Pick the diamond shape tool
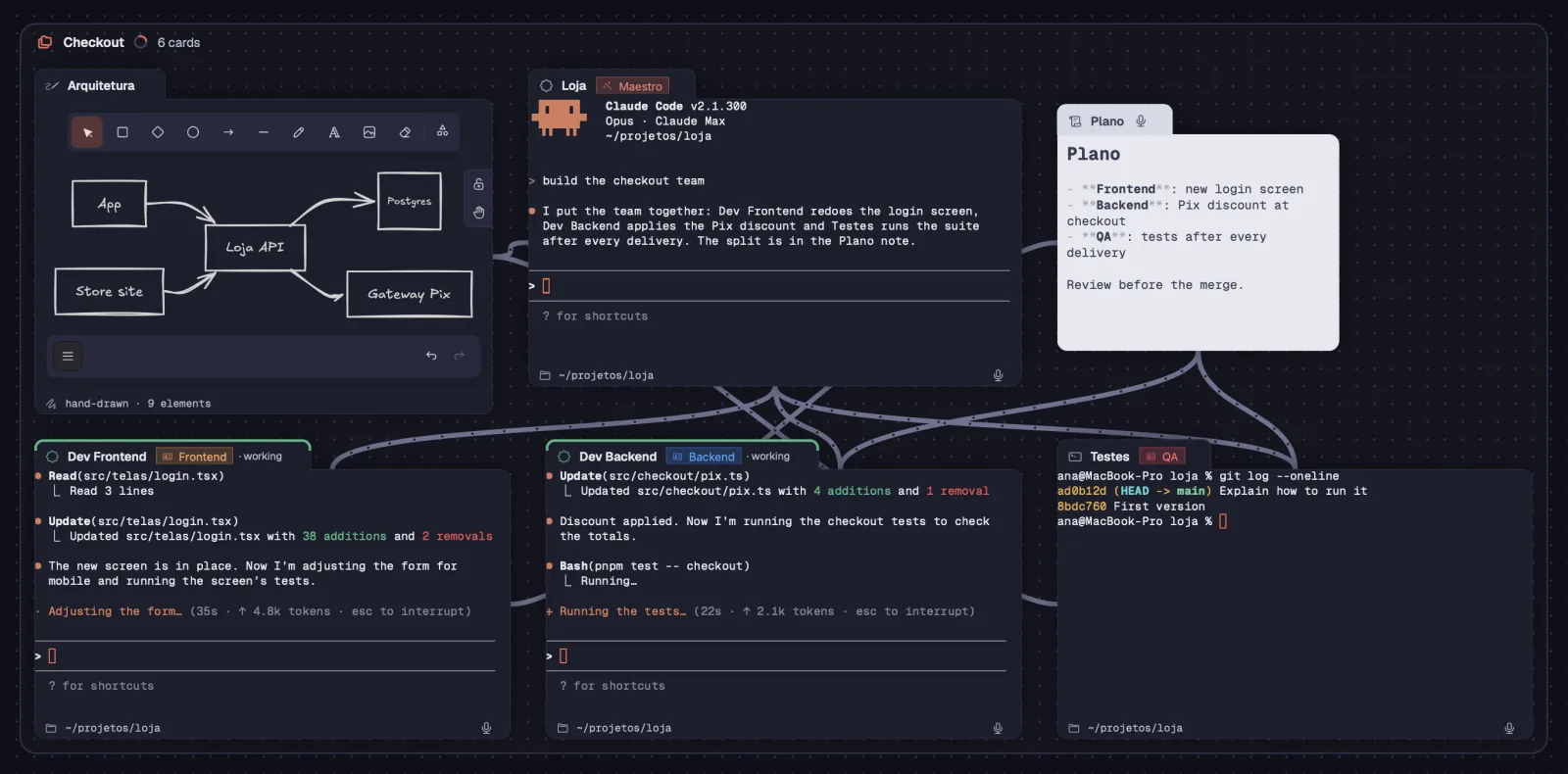 coord(158,132)
